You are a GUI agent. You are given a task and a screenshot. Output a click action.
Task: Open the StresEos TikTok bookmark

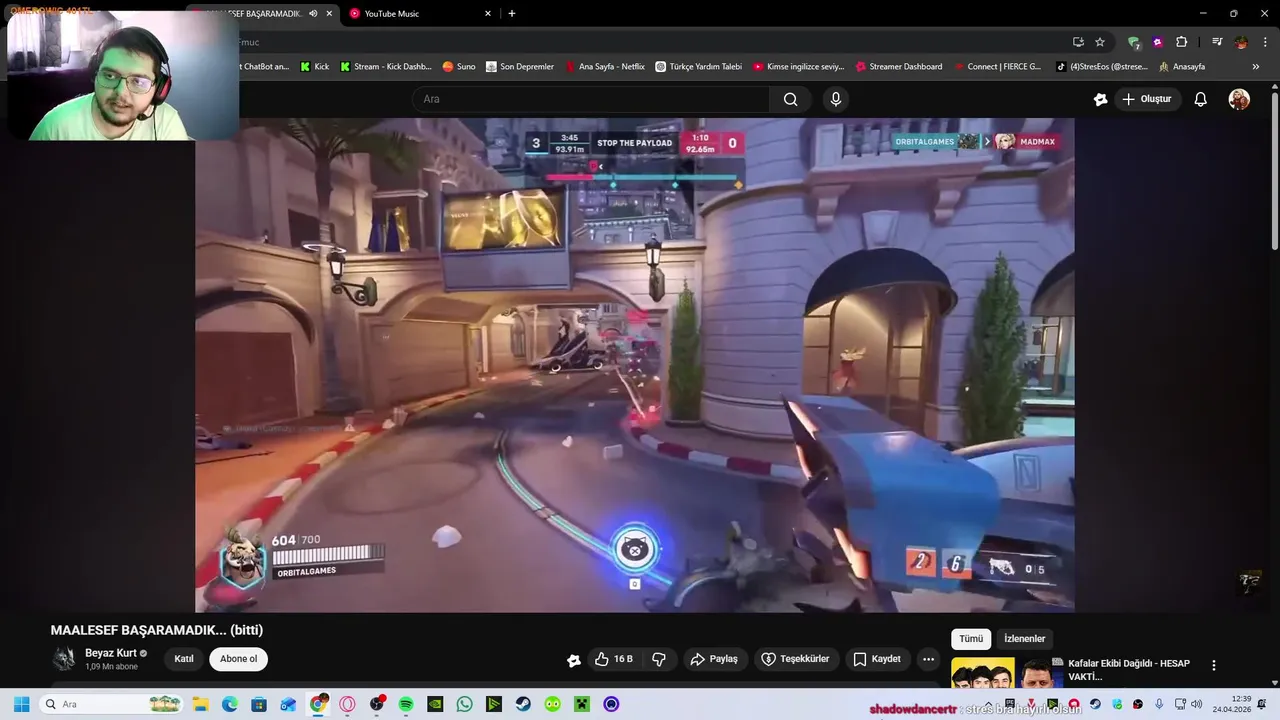coord(1102,67)
